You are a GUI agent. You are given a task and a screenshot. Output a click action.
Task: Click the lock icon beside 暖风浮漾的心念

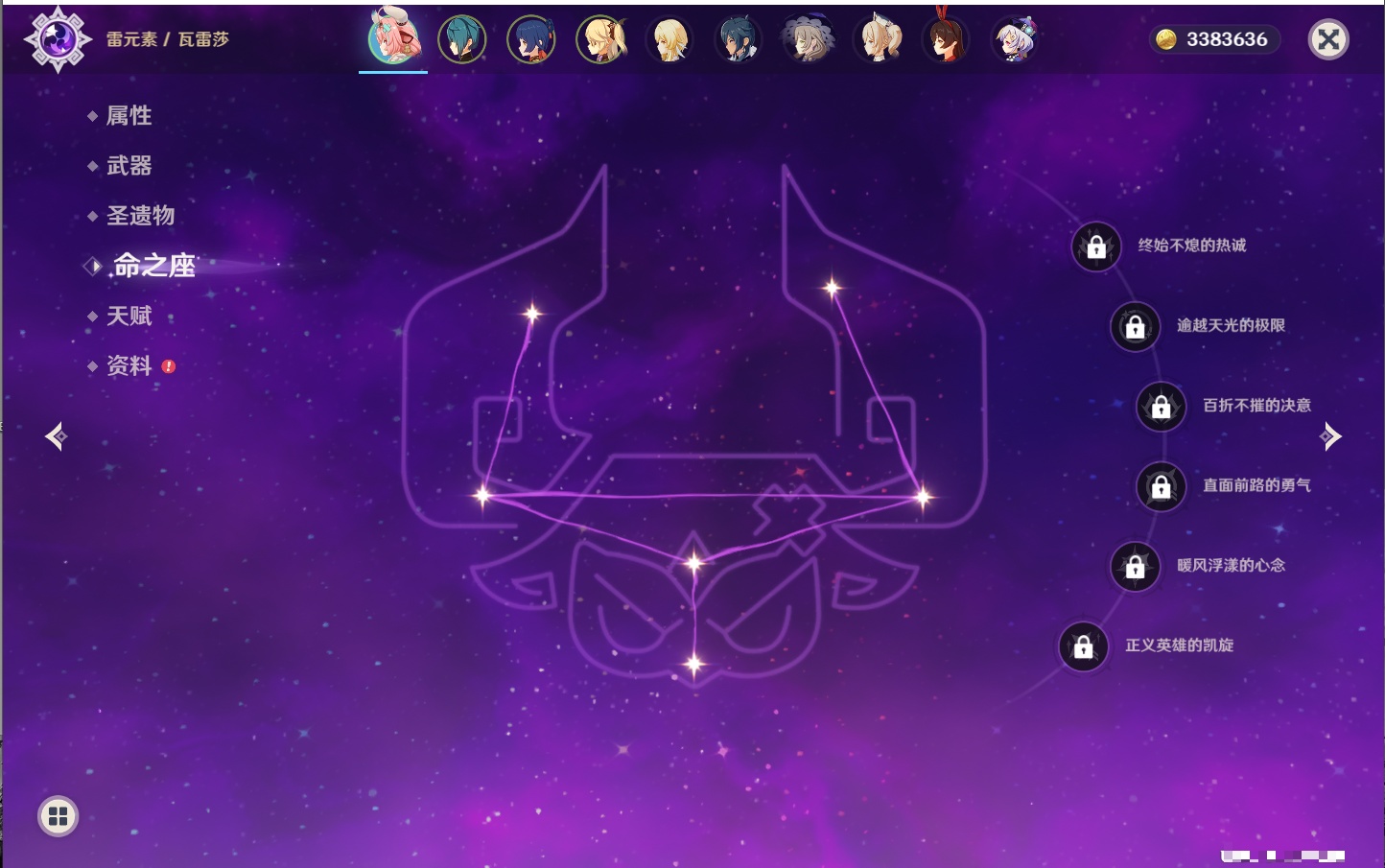pos(1135,567)
